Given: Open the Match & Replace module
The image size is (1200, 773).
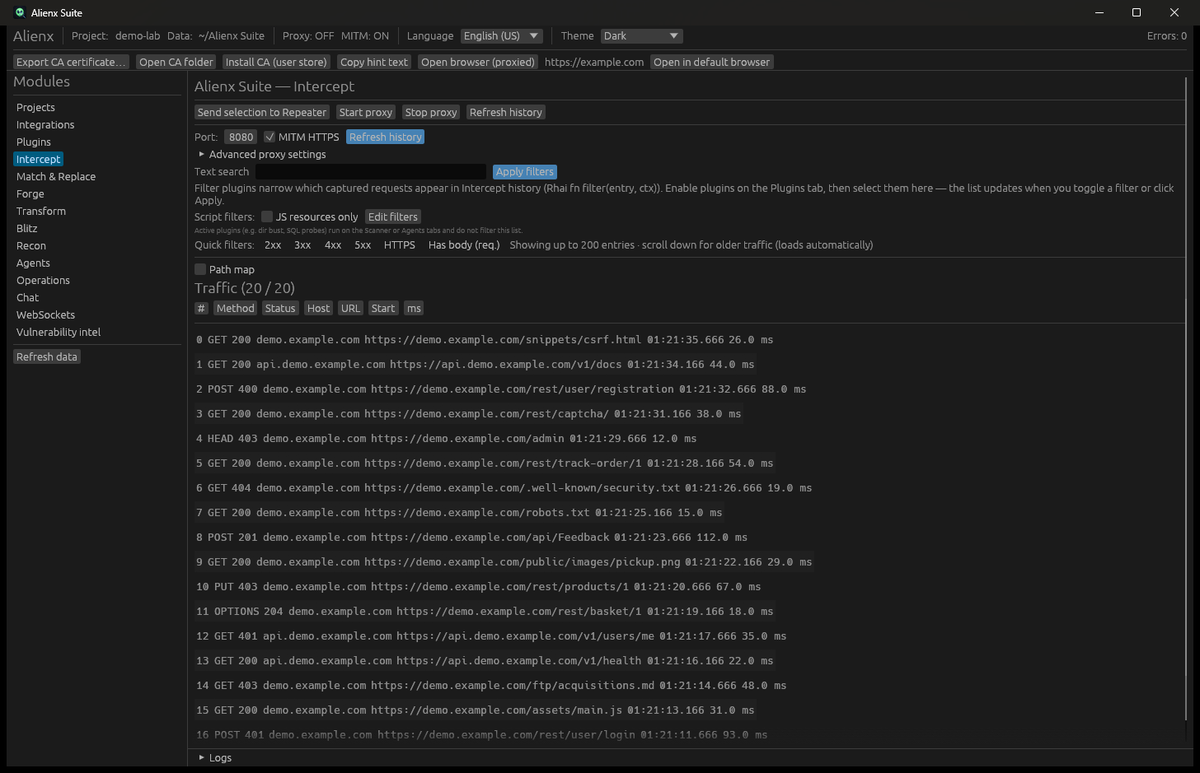Looking at the screenshot, I should (56, 177).
